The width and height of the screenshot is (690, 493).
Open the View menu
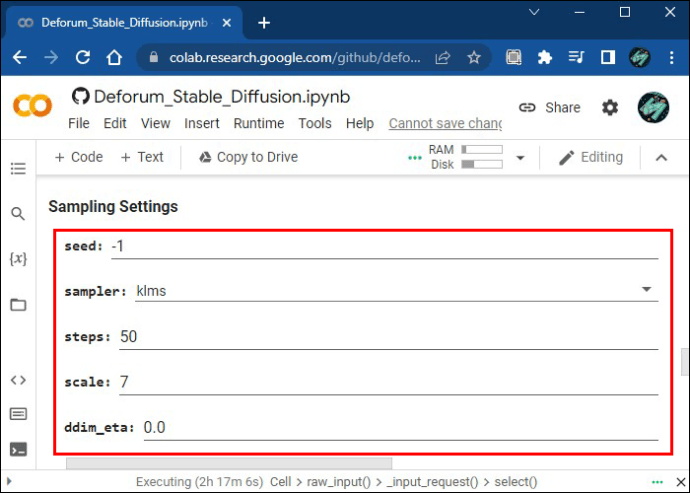click(155, 123)
